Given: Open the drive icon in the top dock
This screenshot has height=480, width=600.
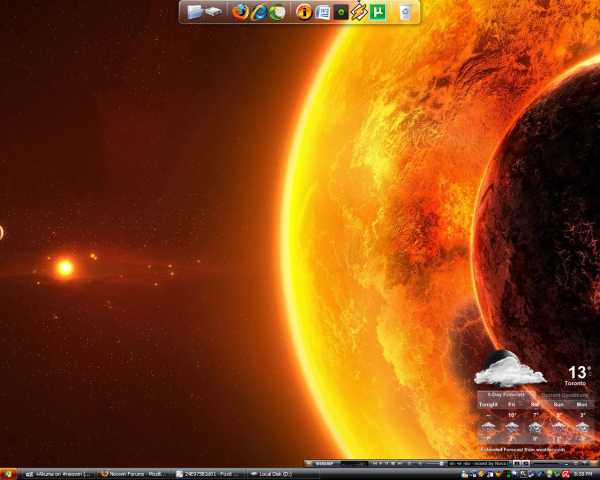Looking at the screenshot, I should [x=214, y=12].
